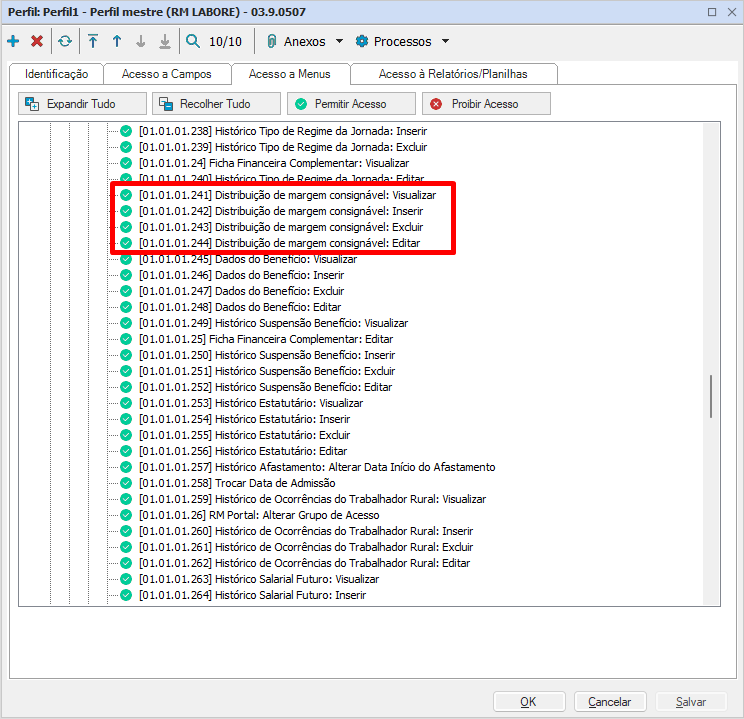Go to last record arrow icon

165,41
